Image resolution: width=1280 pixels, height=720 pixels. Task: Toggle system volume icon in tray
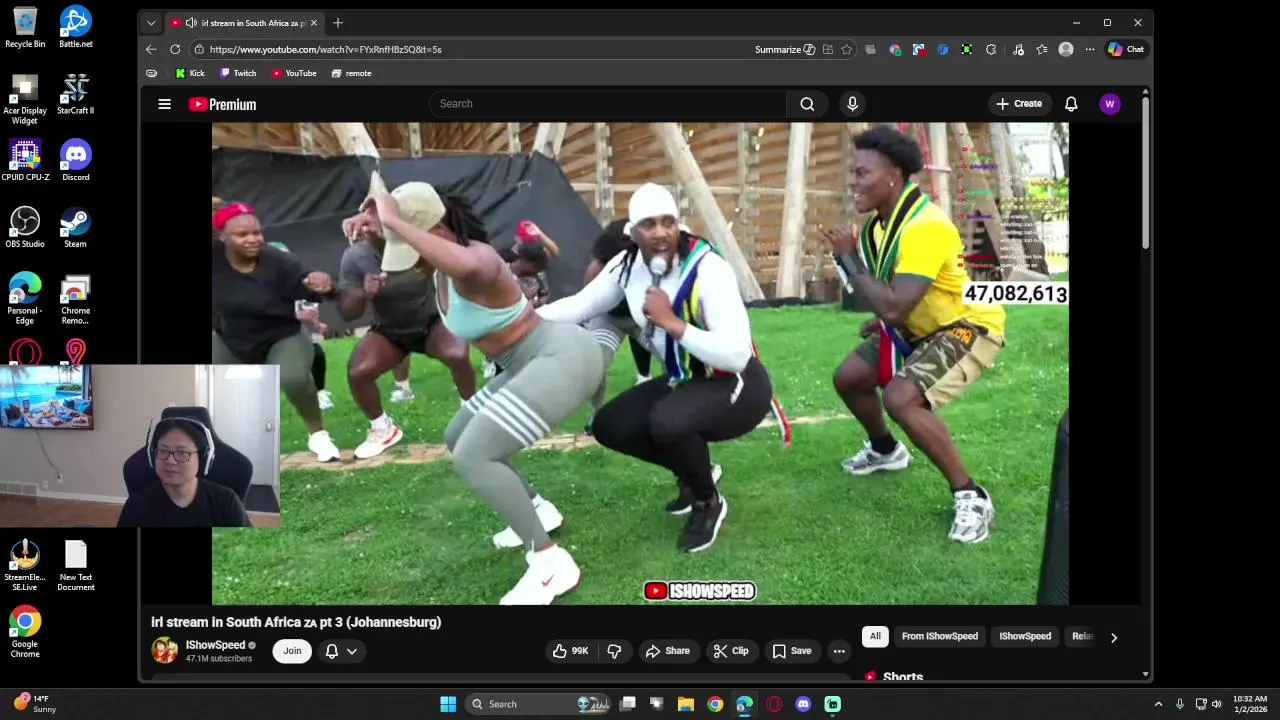tap(1218, 704)
